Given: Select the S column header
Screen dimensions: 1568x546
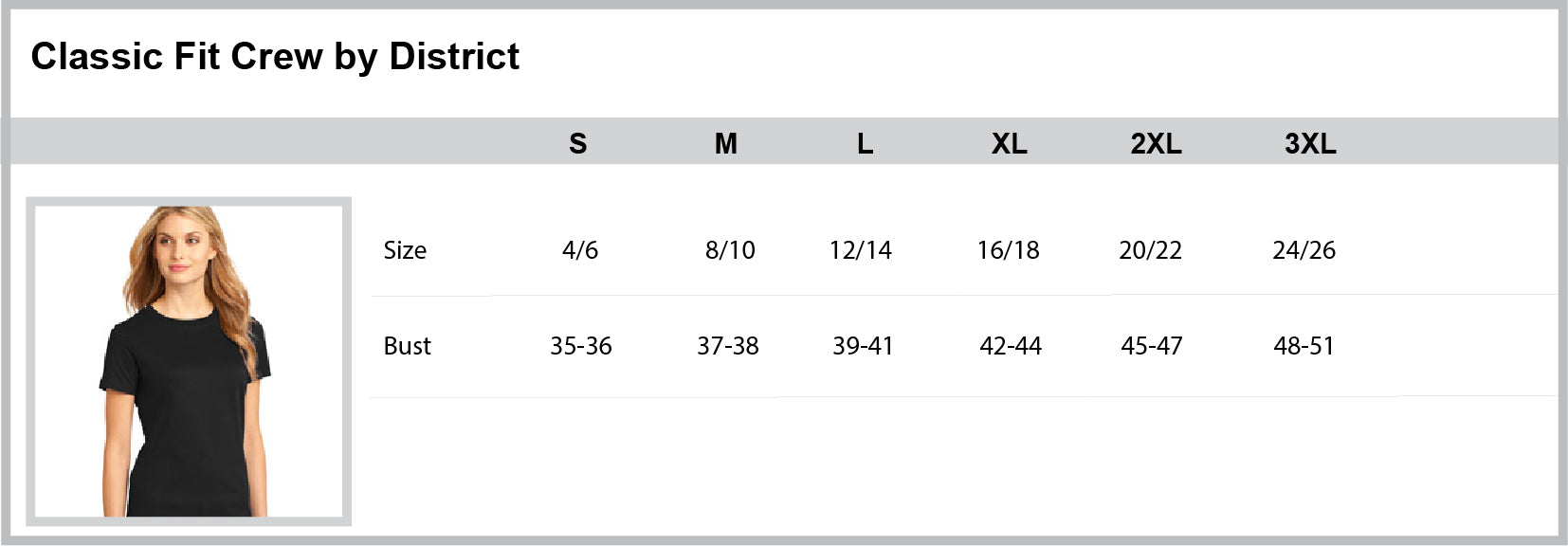Looking at the screenshot, I should click(577, 144).
